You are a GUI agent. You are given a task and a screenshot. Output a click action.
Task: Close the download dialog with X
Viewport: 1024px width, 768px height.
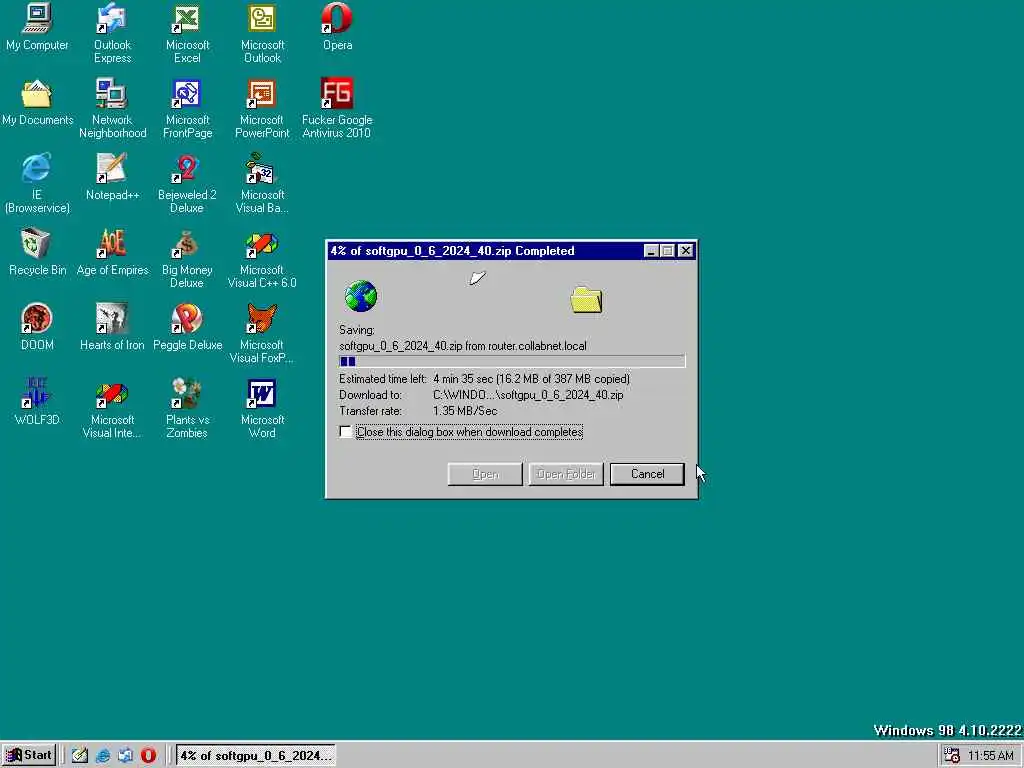click(685, 251)
